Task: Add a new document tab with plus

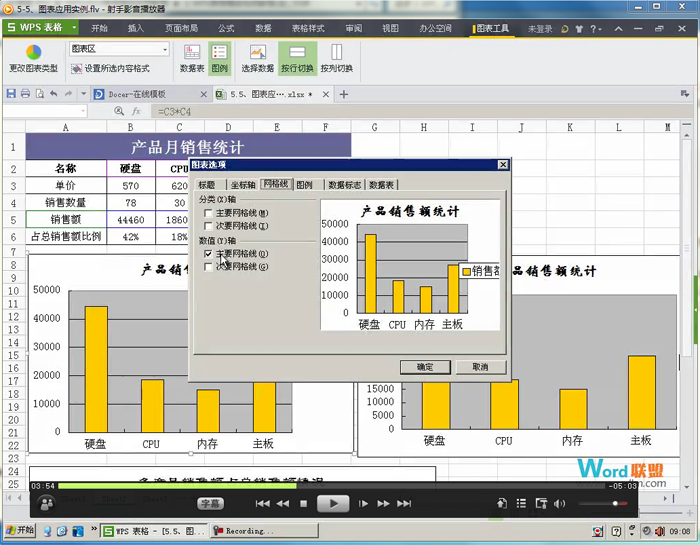Action: tap(344, 94)
